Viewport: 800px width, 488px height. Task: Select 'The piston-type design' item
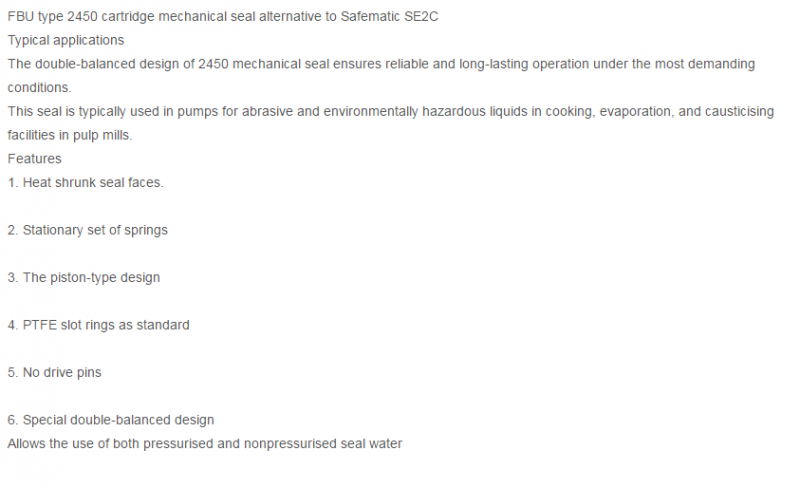84,278
